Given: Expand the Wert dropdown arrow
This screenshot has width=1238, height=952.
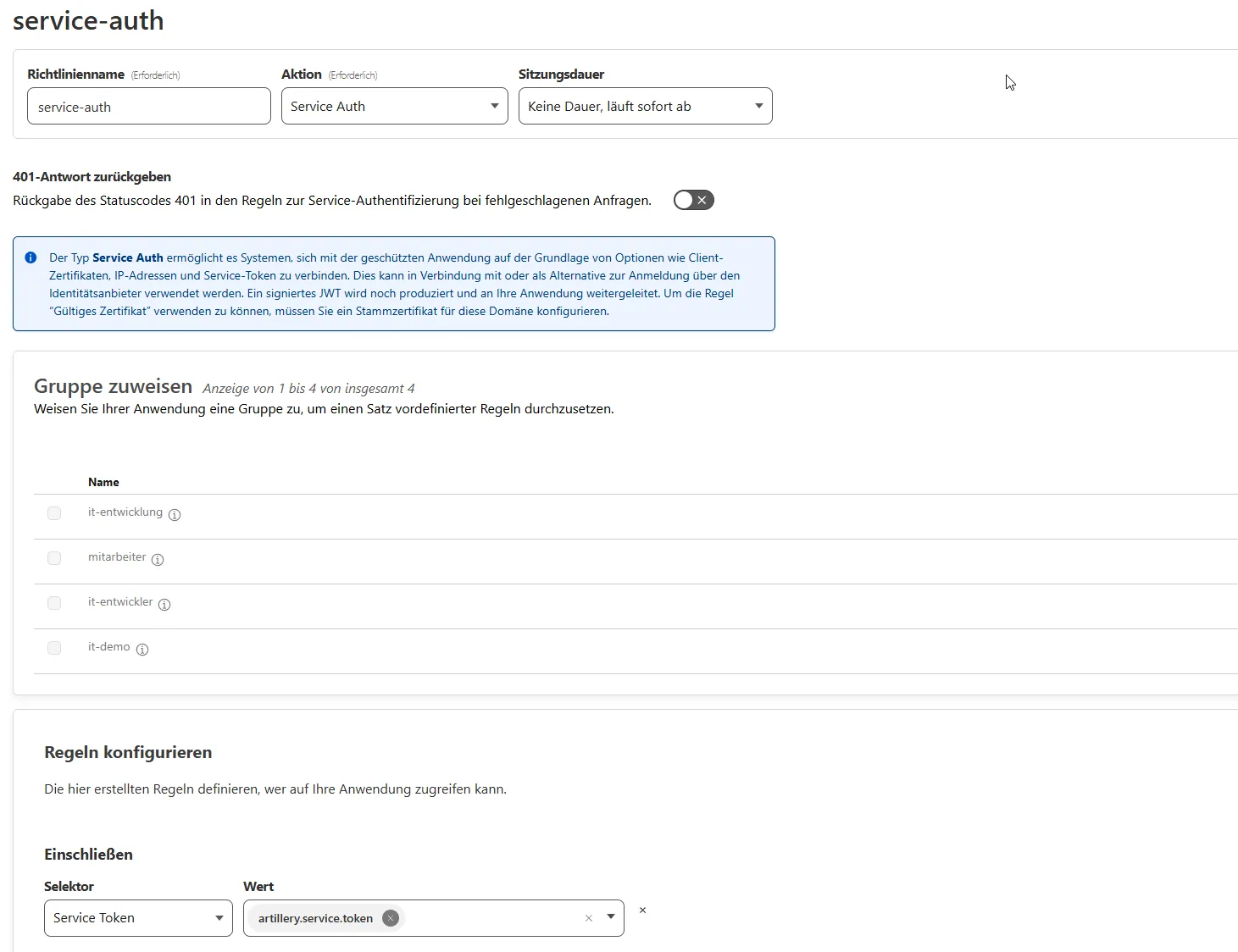Looking at the screenshot, I should (x=611, y=917).
